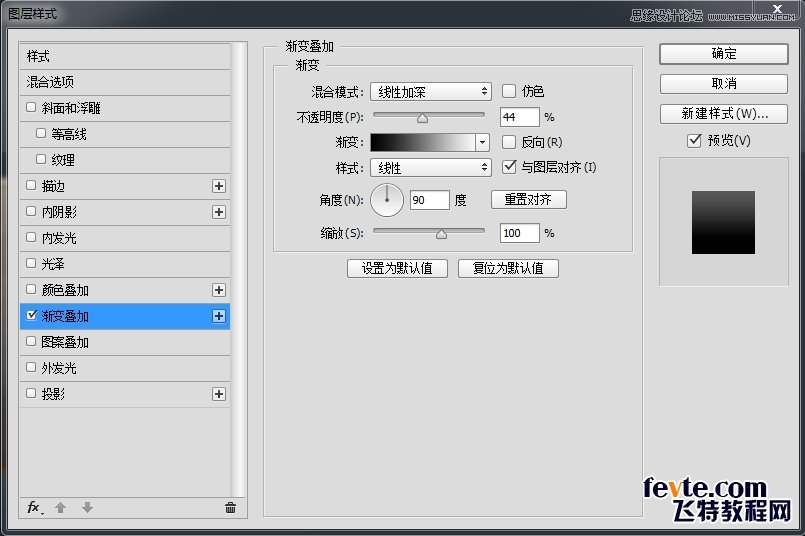Click the 复位为默认值 button

(x=508, y=268)
